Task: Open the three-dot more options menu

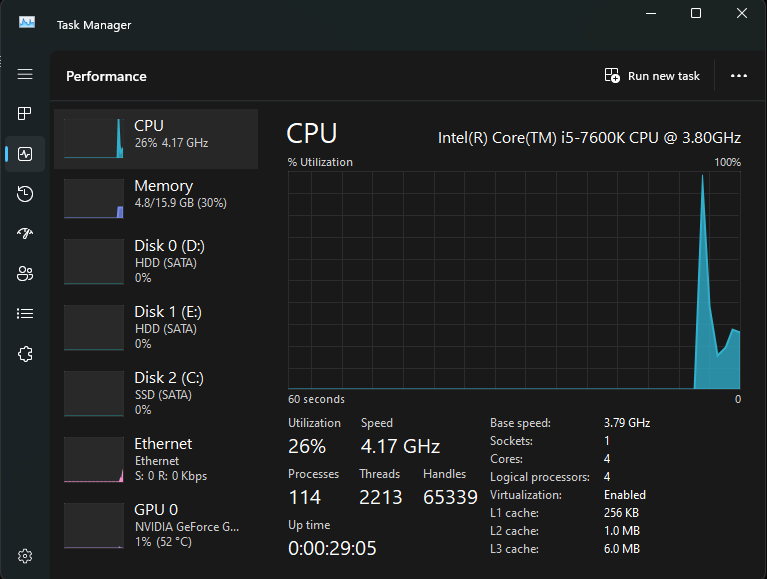Action: point(739,76)
